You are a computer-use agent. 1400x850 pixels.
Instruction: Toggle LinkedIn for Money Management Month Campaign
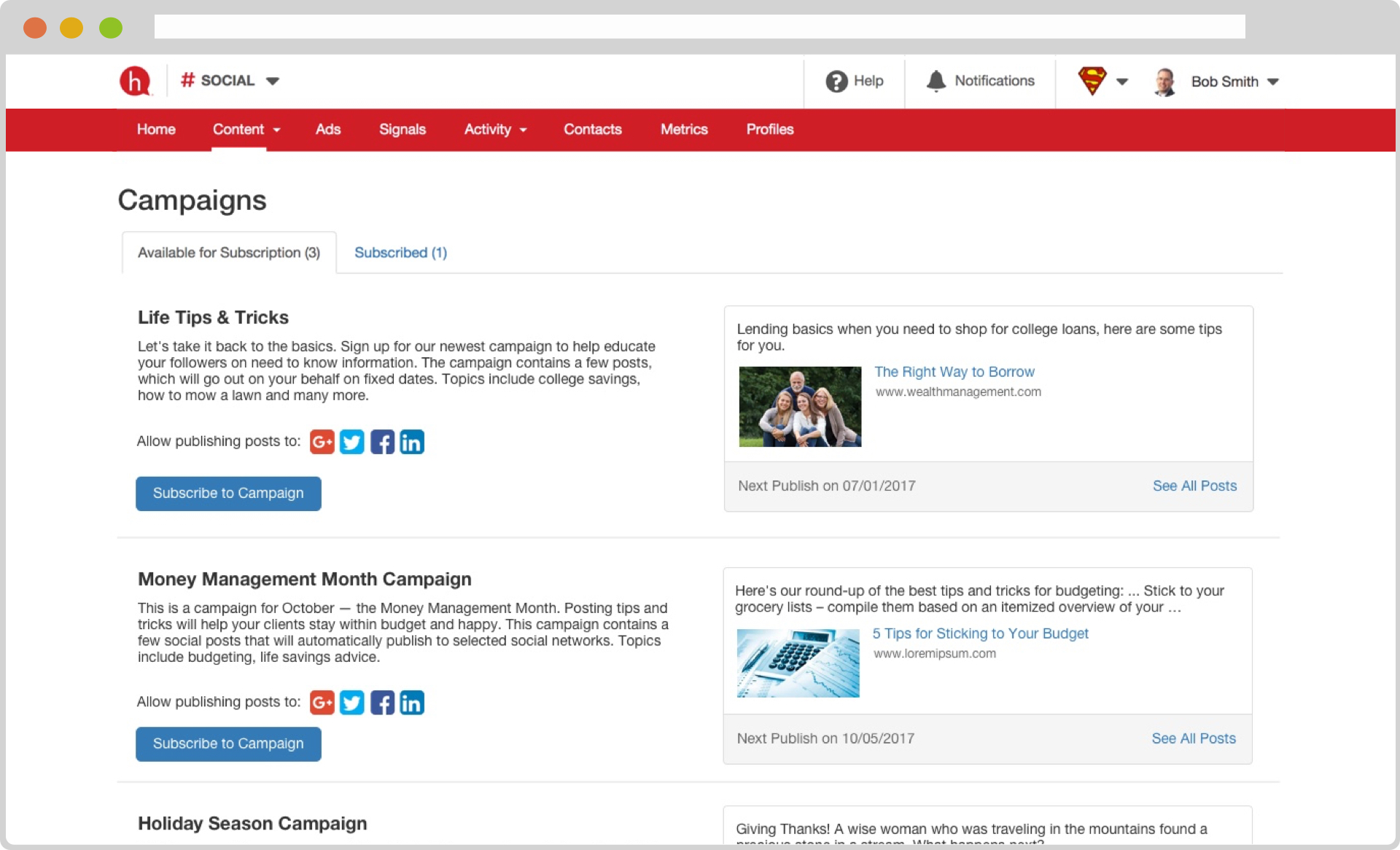tap(412, 703)
